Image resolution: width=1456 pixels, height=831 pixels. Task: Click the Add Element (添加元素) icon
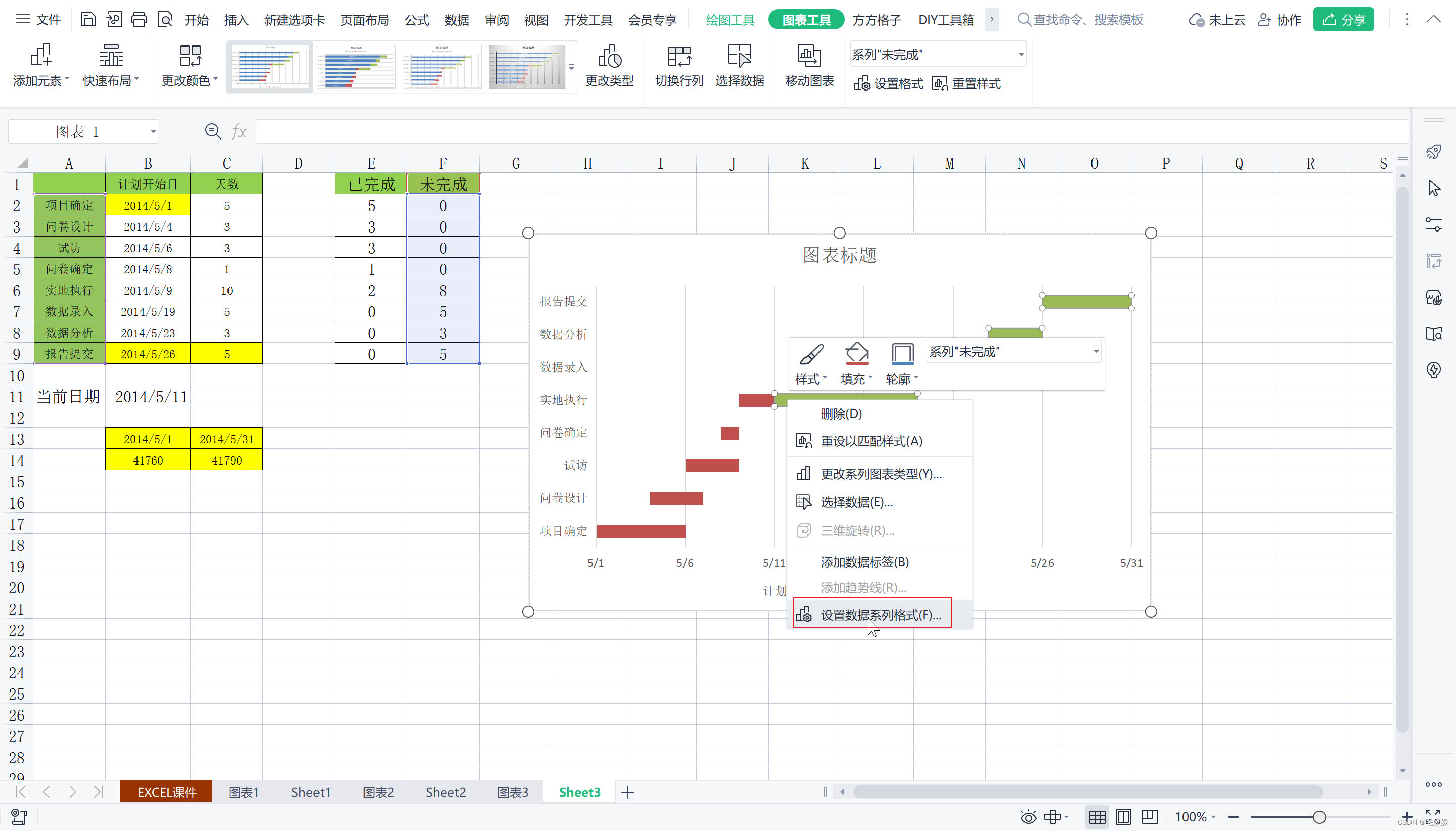click(x=40, y=56)
